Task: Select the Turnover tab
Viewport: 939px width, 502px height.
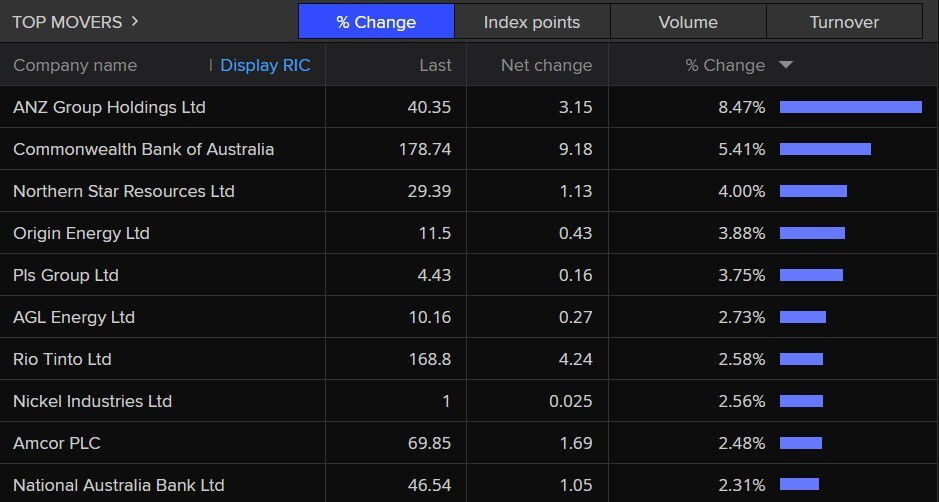Action: click(x=844, y=21)
